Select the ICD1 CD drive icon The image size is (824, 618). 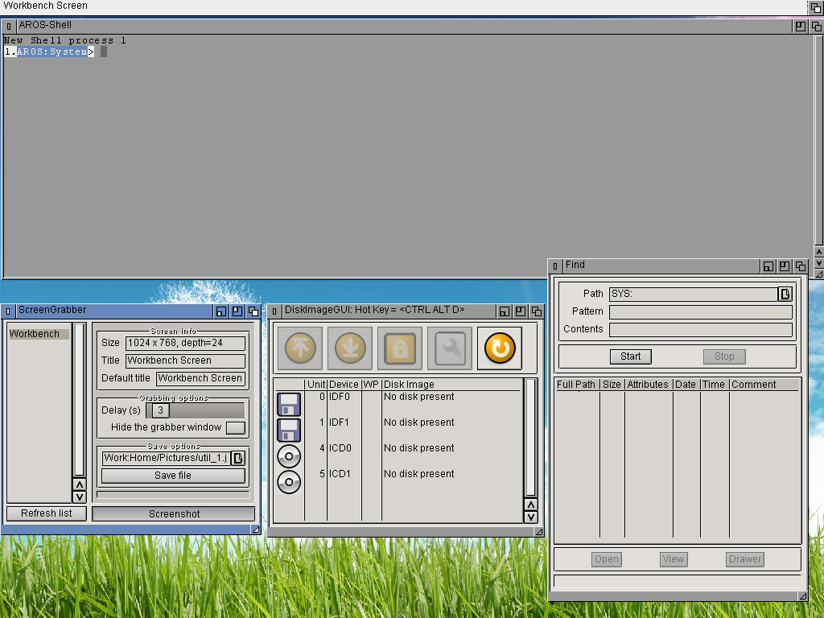tap(289, 482)
